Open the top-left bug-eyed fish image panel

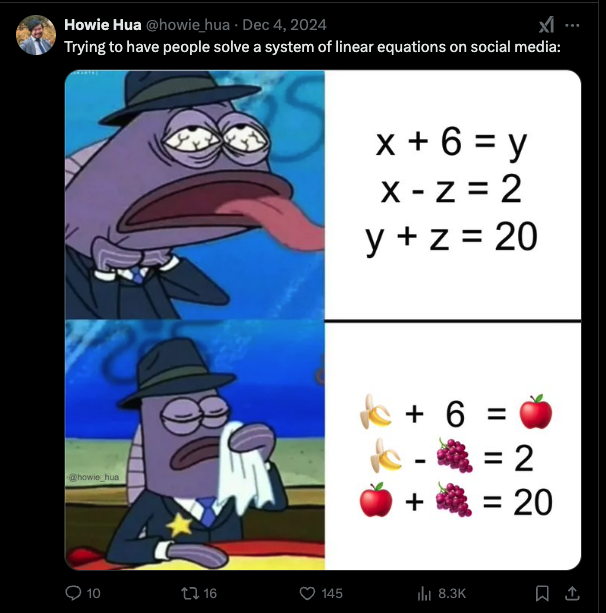(x=195, y=195)
